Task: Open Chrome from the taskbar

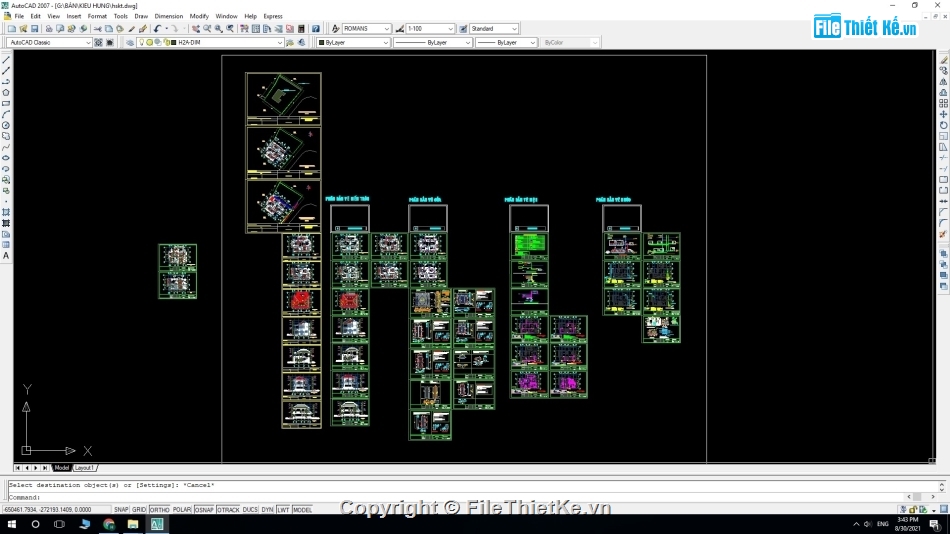Action: click(108, 524)
